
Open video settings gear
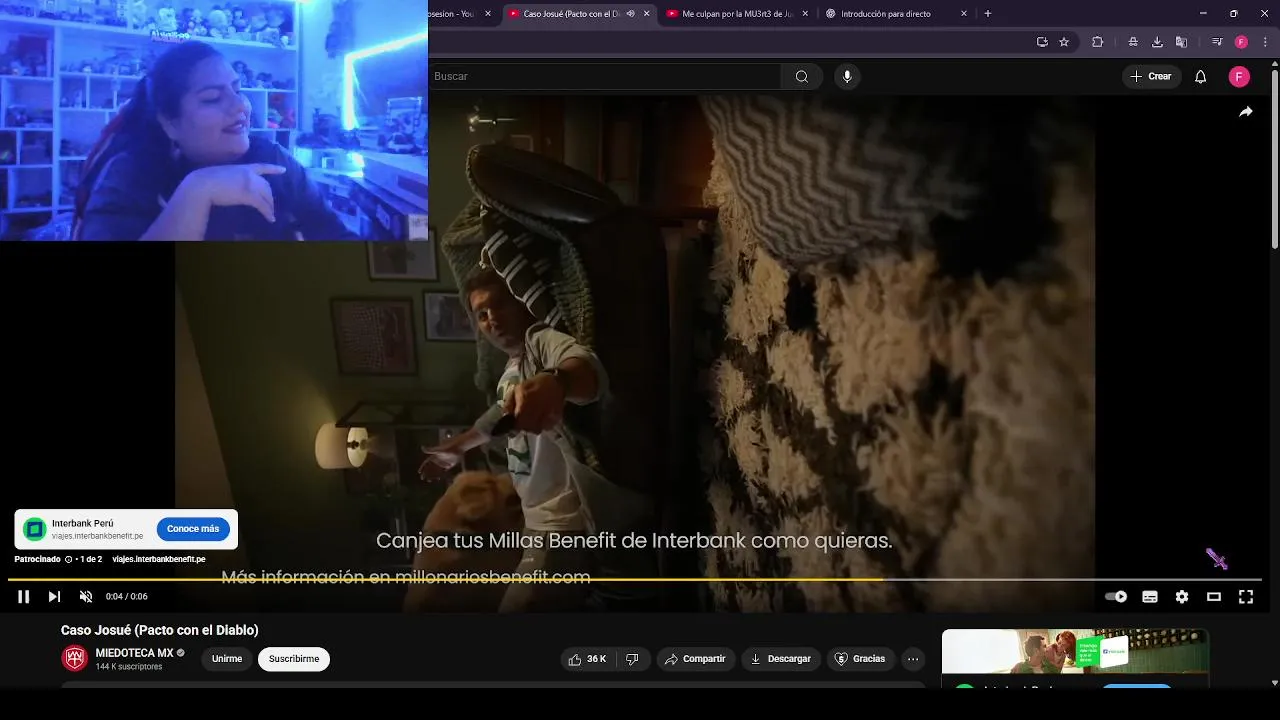tap(1182, 597)
